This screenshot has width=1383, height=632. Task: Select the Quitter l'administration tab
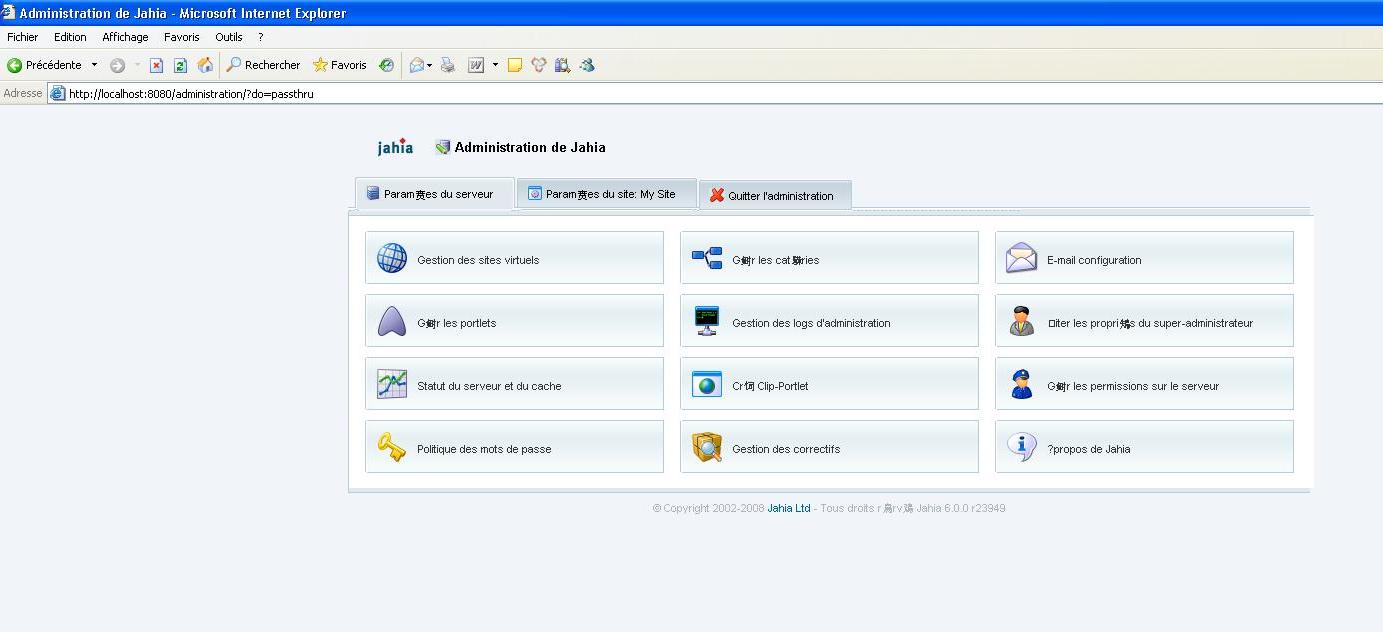(x=775, y=195)
